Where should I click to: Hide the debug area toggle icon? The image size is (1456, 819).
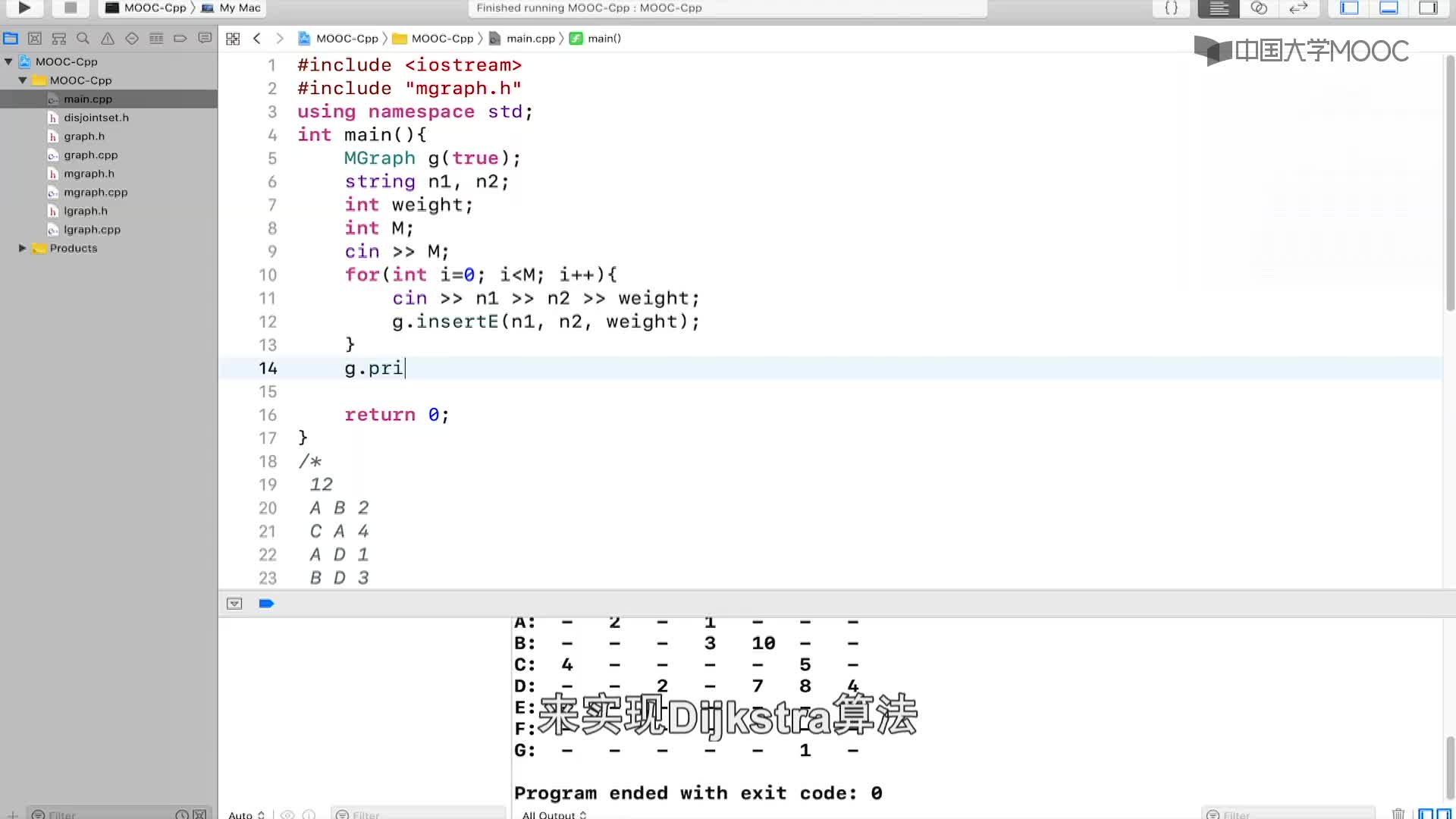[234, 604]
